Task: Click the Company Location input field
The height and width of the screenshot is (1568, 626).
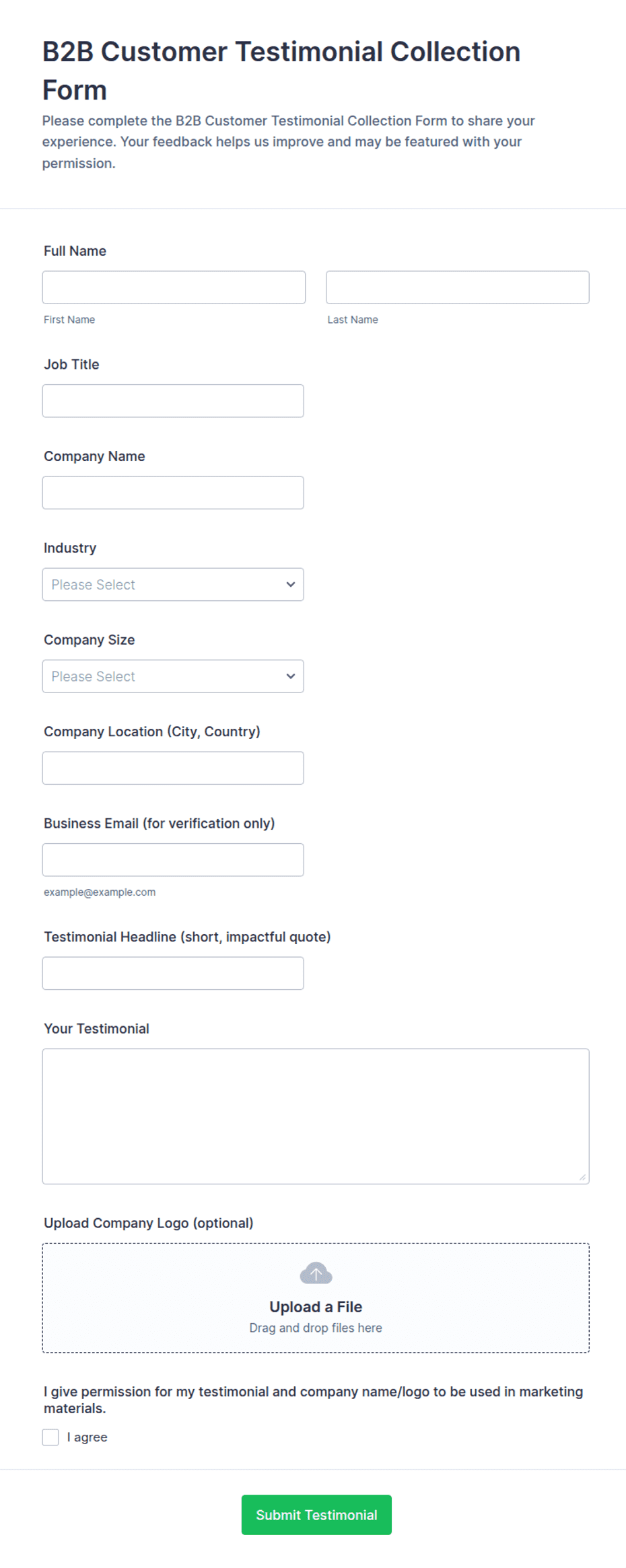Action: click(x=173, y=768)
